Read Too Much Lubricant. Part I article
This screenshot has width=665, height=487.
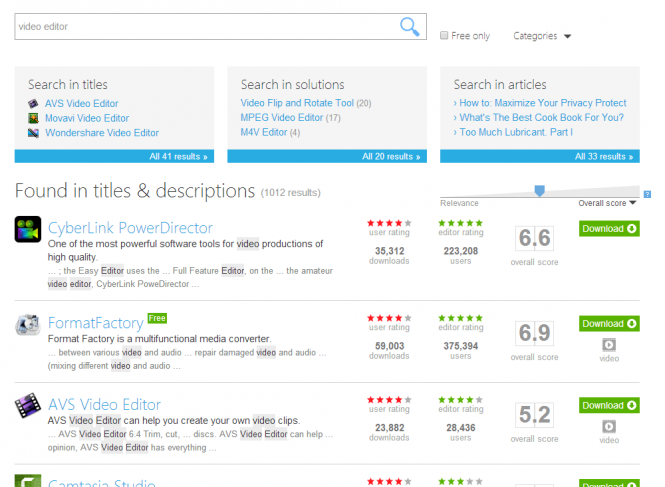pyautogui.click(x=516, y=132)
